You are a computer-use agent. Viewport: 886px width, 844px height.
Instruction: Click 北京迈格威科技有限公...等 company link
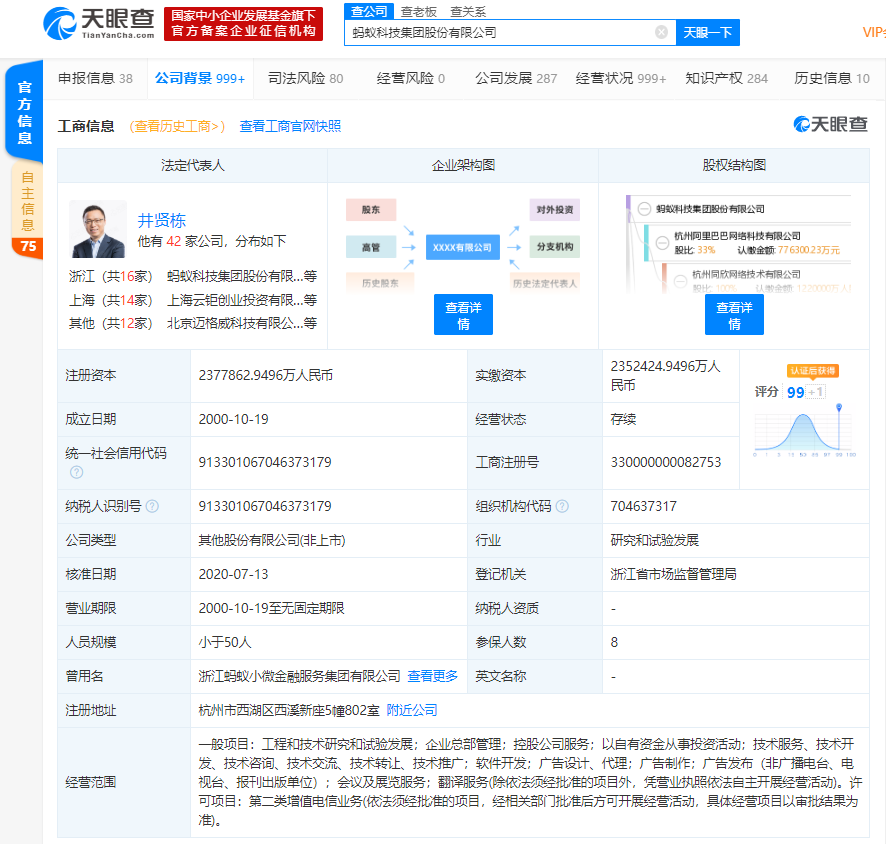242,323
